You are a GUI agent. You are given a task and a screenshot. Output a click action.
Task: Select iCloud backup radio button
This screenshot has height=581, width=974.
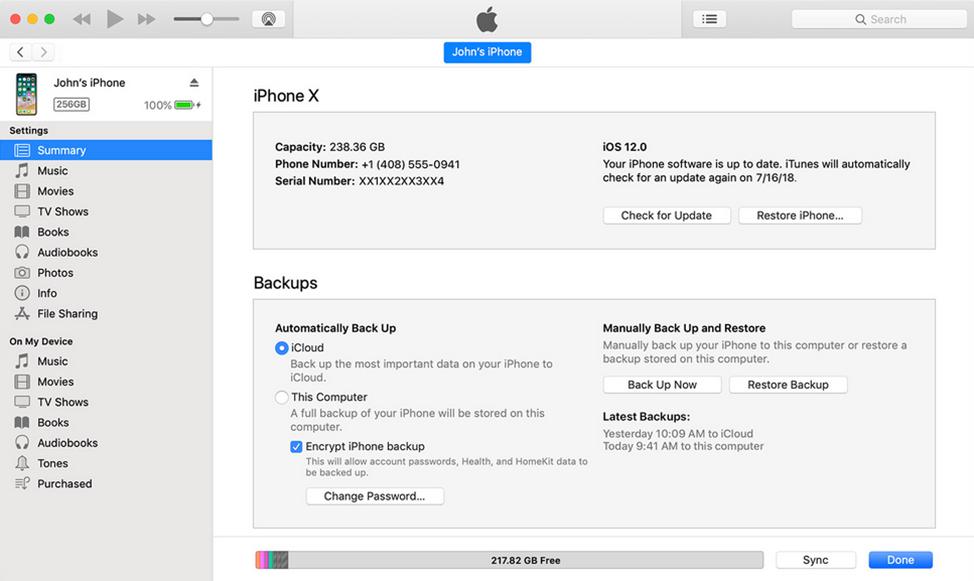[x=281, y=348]
